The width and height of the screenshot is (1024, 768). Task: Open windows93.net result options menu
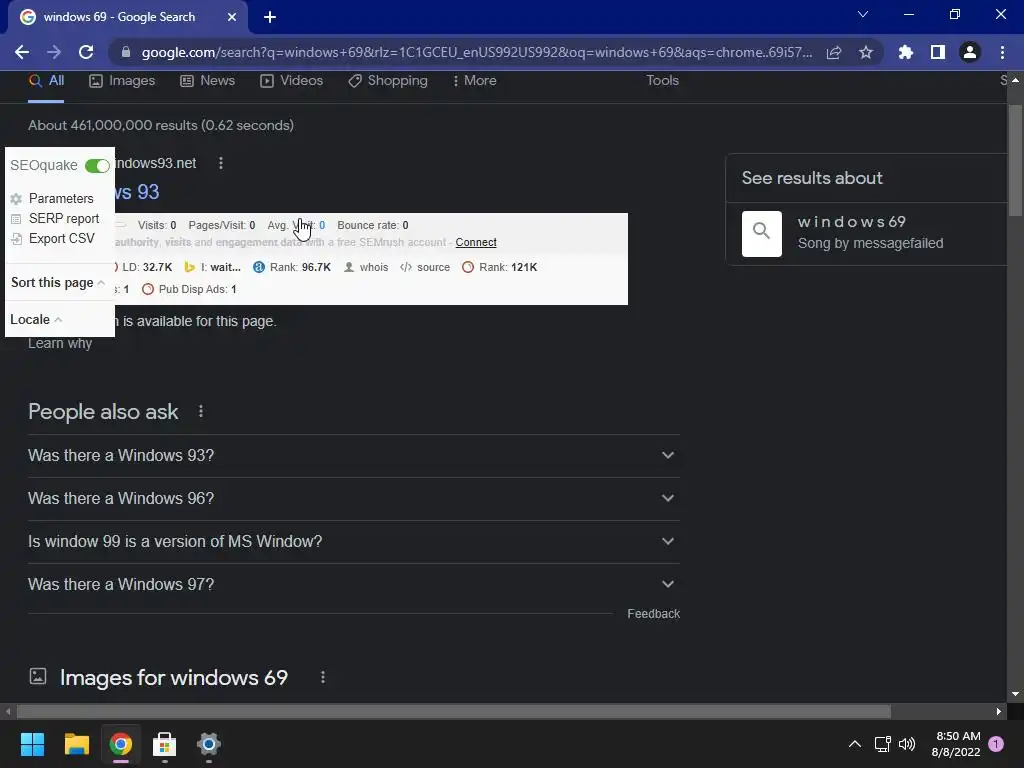pyautogui.click(x=221, y=163)
